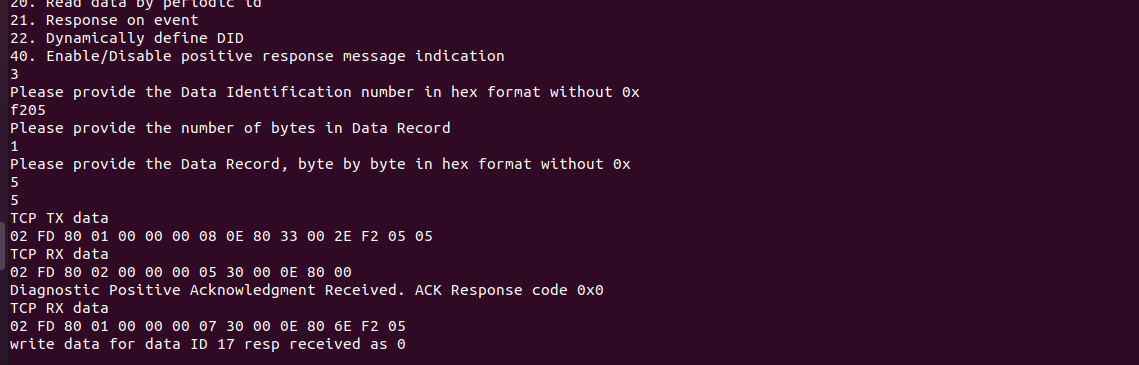Click the entered menu choice '3'

tap(15, 74)
